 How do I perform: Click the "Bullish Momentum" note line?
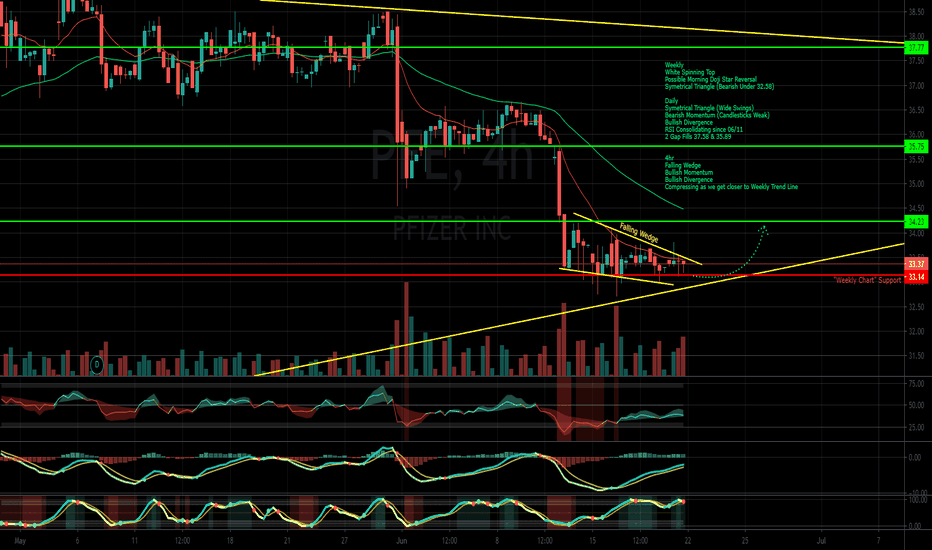pos(688,172)
